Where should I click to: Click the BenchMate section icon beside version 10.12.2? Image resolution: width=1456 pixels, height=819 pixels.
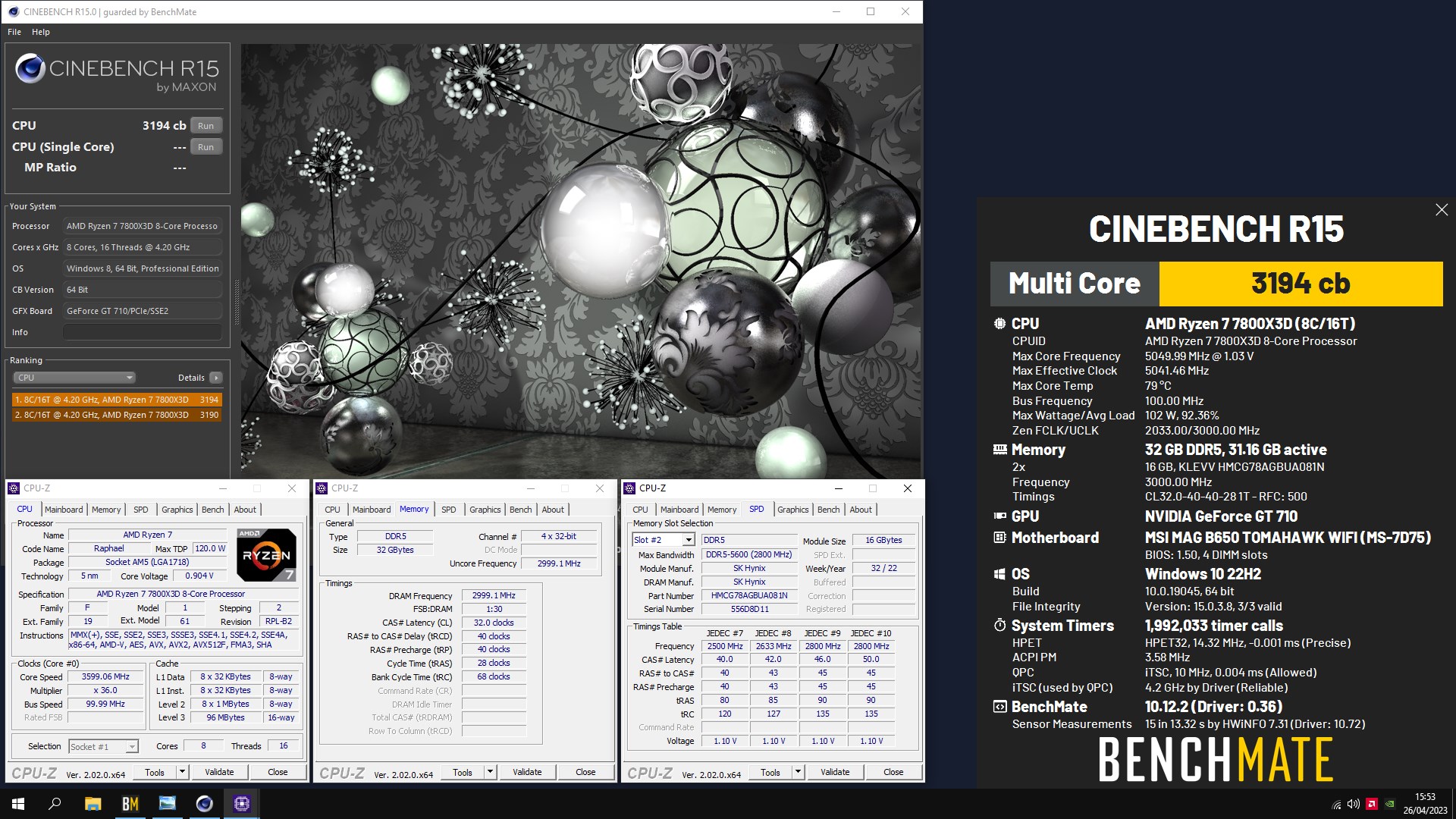point(999,707)
